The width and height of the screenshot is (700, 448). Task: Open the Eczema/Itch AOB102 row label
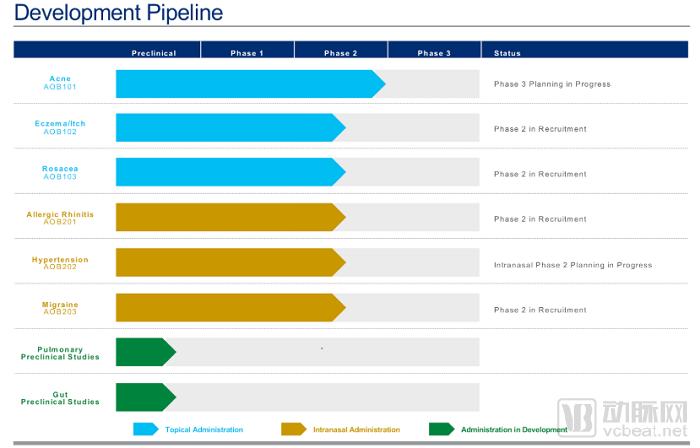60,128
